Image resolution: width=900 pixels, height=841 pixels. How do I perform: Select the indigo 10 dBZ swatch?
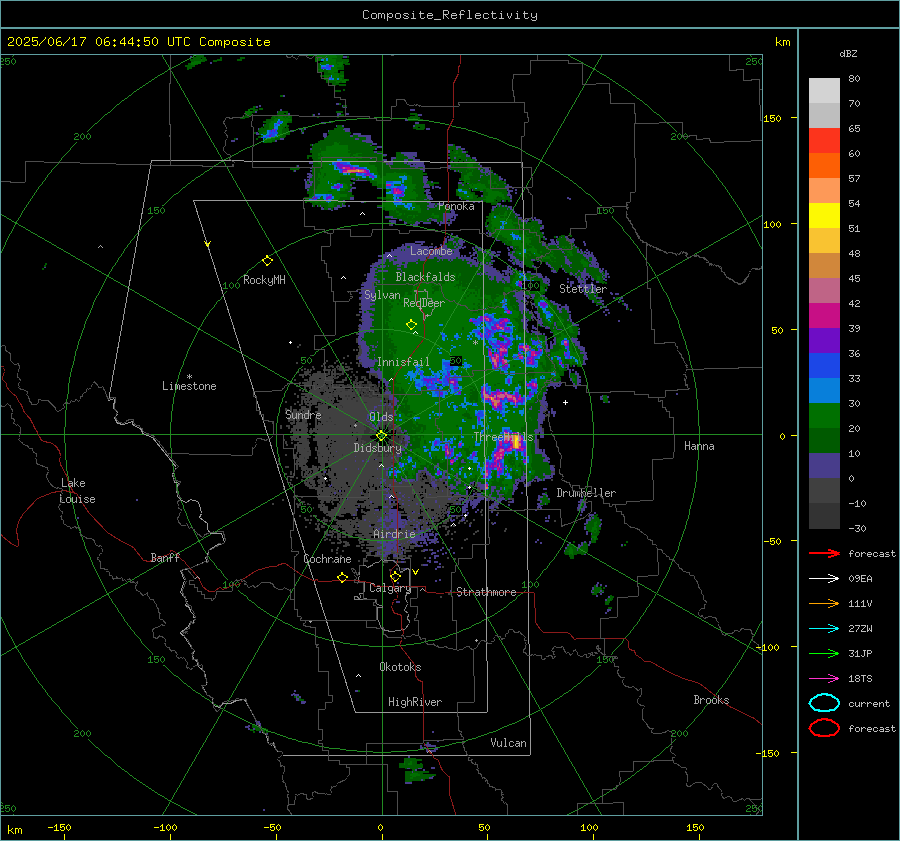pos(824,466)
